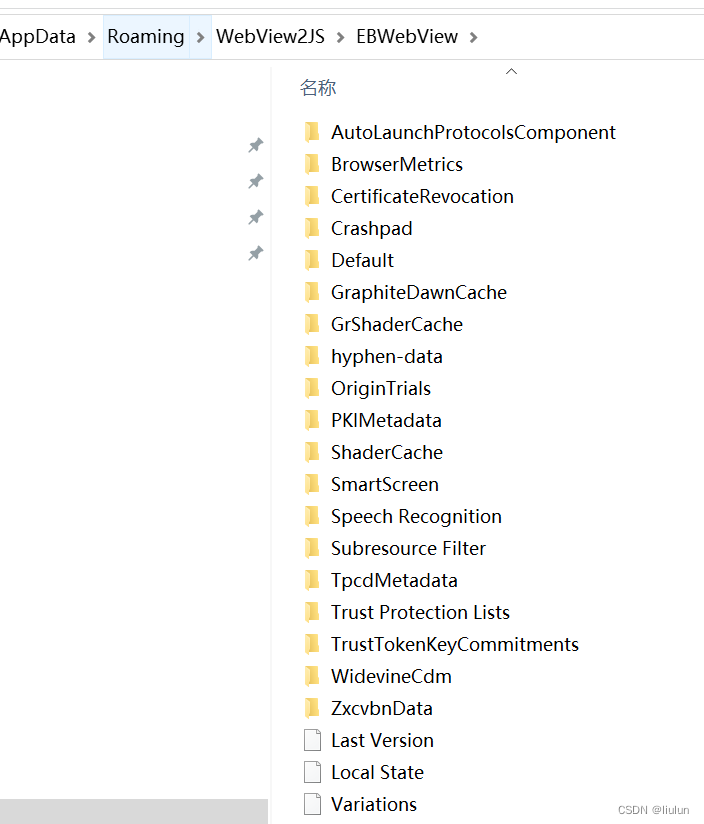Click the Crashpad folder icon
Screen dimensions: 704x824
pyautogui.click(x=312, y=228)
